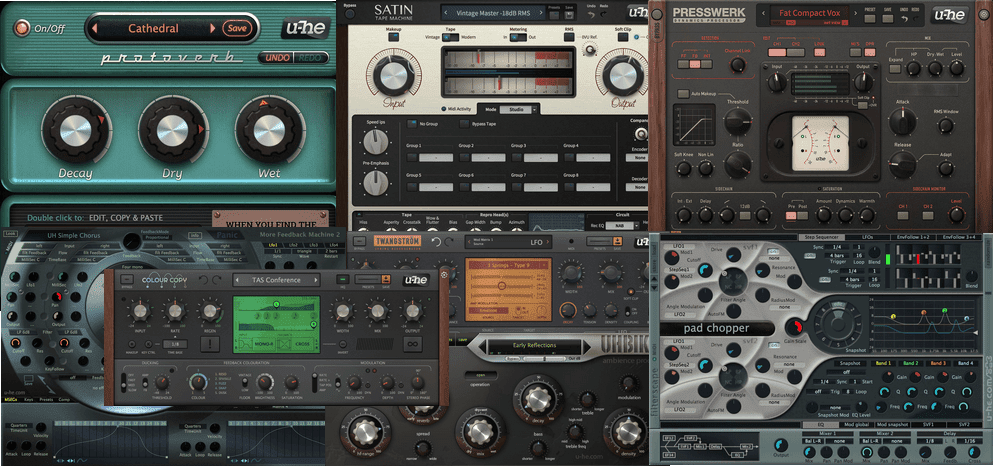Viewport: 993px width, 466px height.
Task: Select Band 2 tab in Filterscape EQ
Action: pos(910,363)
